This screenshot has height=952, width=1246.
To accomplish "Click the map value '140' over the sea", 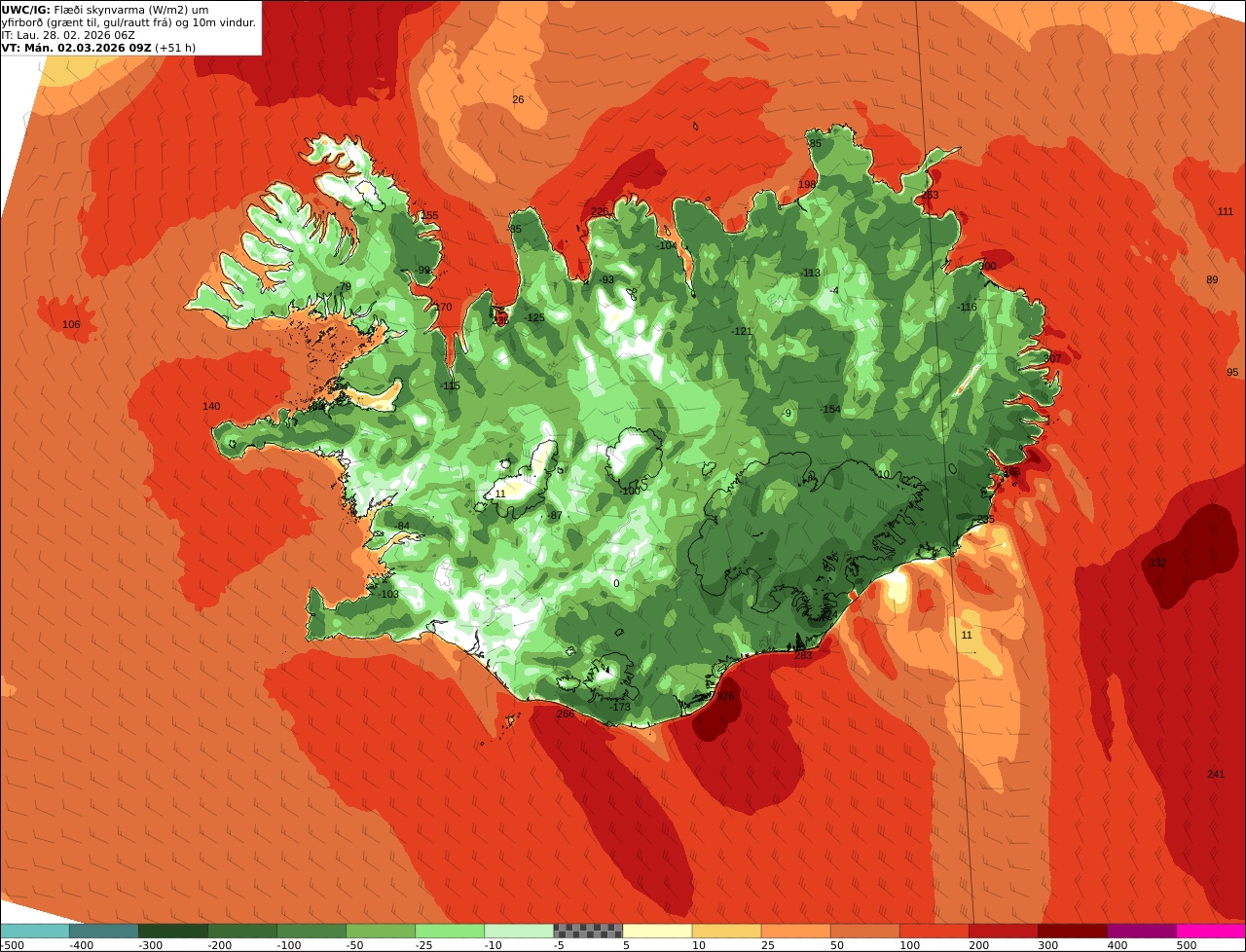I will click(x=211, y=407).
